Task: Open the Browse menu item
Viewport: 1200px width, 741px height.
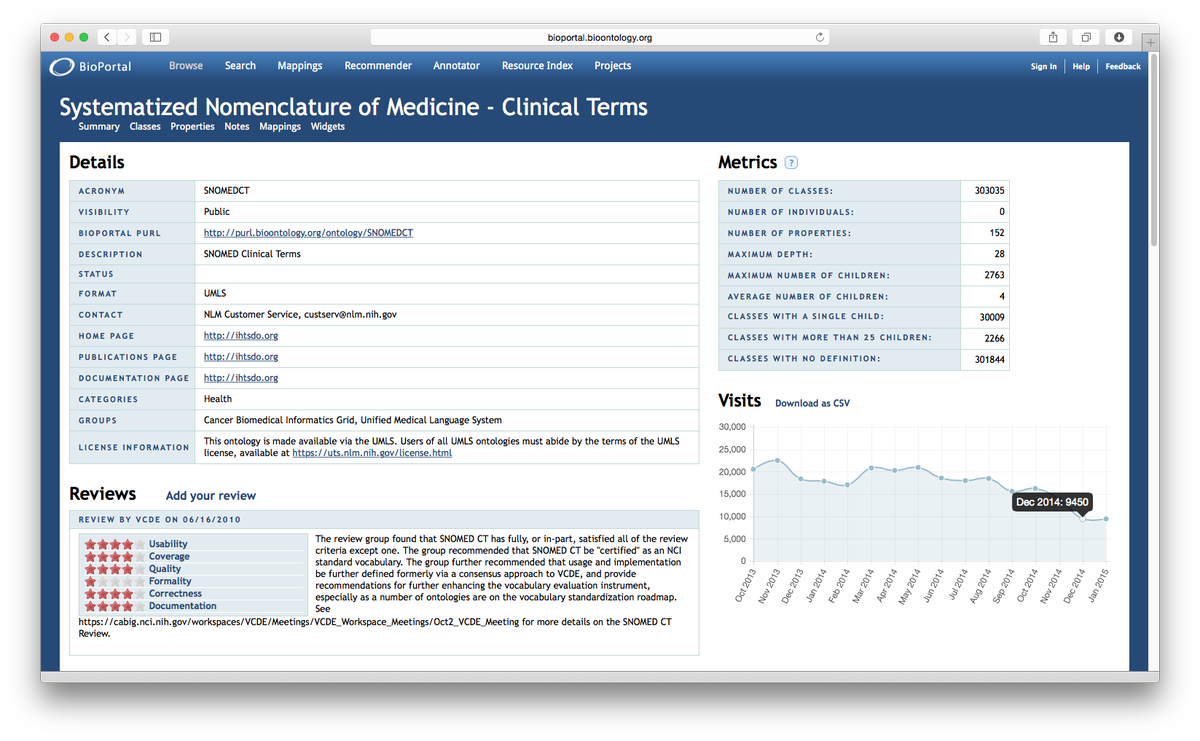Action: pos(186,66)
